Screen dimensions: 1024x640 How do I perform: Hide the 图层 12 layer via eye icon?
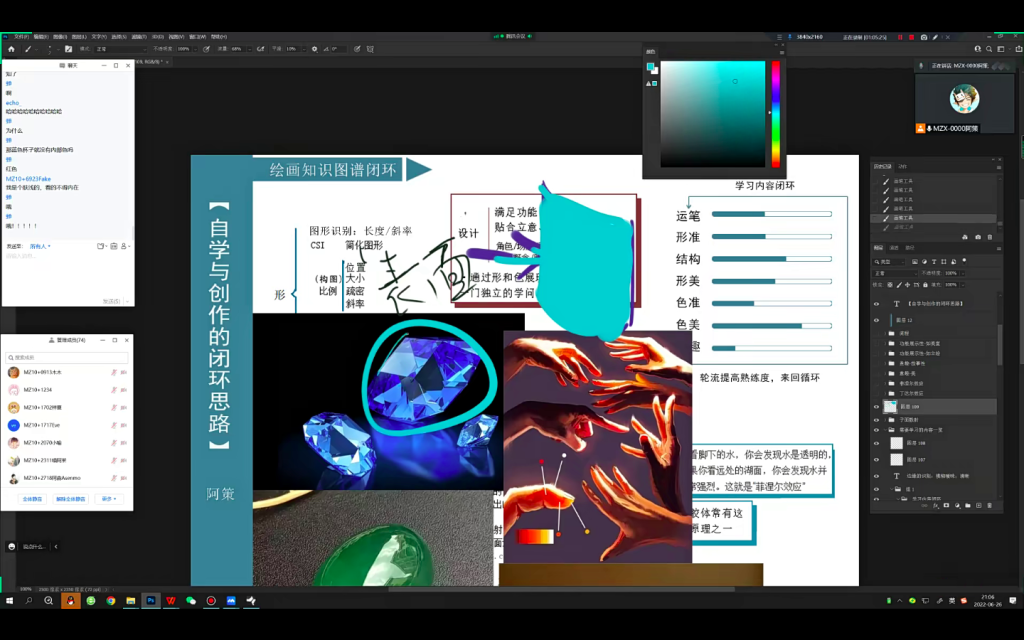click(x=877, y=319)
